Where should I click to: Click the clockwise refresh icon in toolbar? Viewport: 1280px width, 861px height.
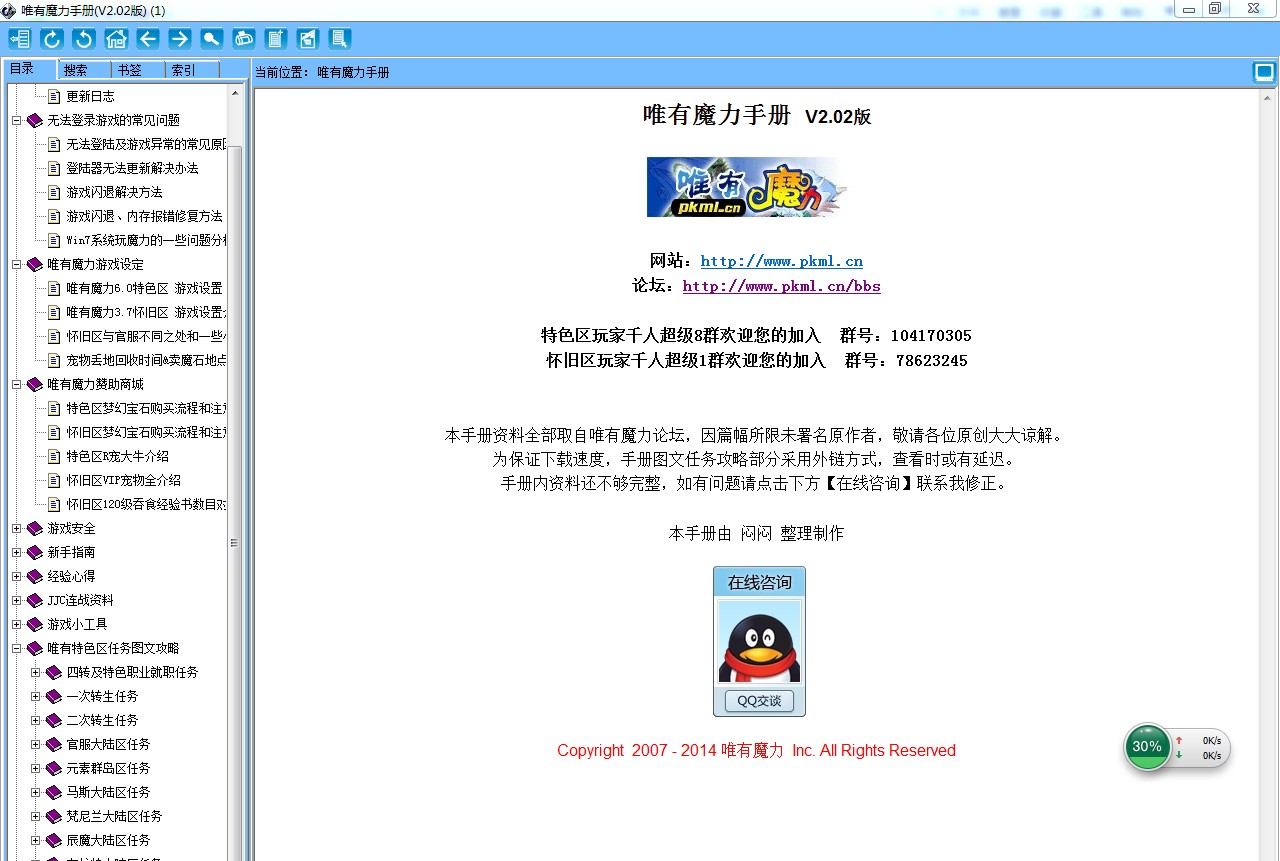pyautogui.click(x=51, y=39)
